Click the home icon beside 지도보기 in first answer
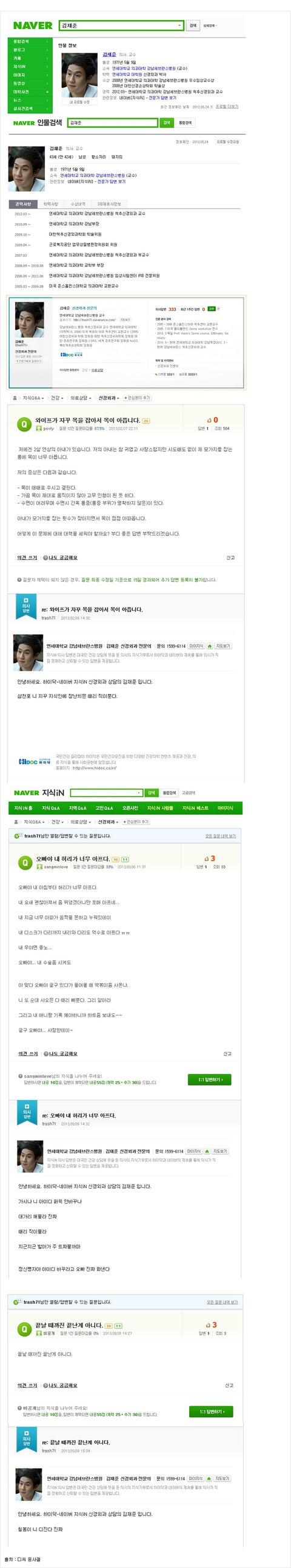291x1568 pixels. (209, 646)
